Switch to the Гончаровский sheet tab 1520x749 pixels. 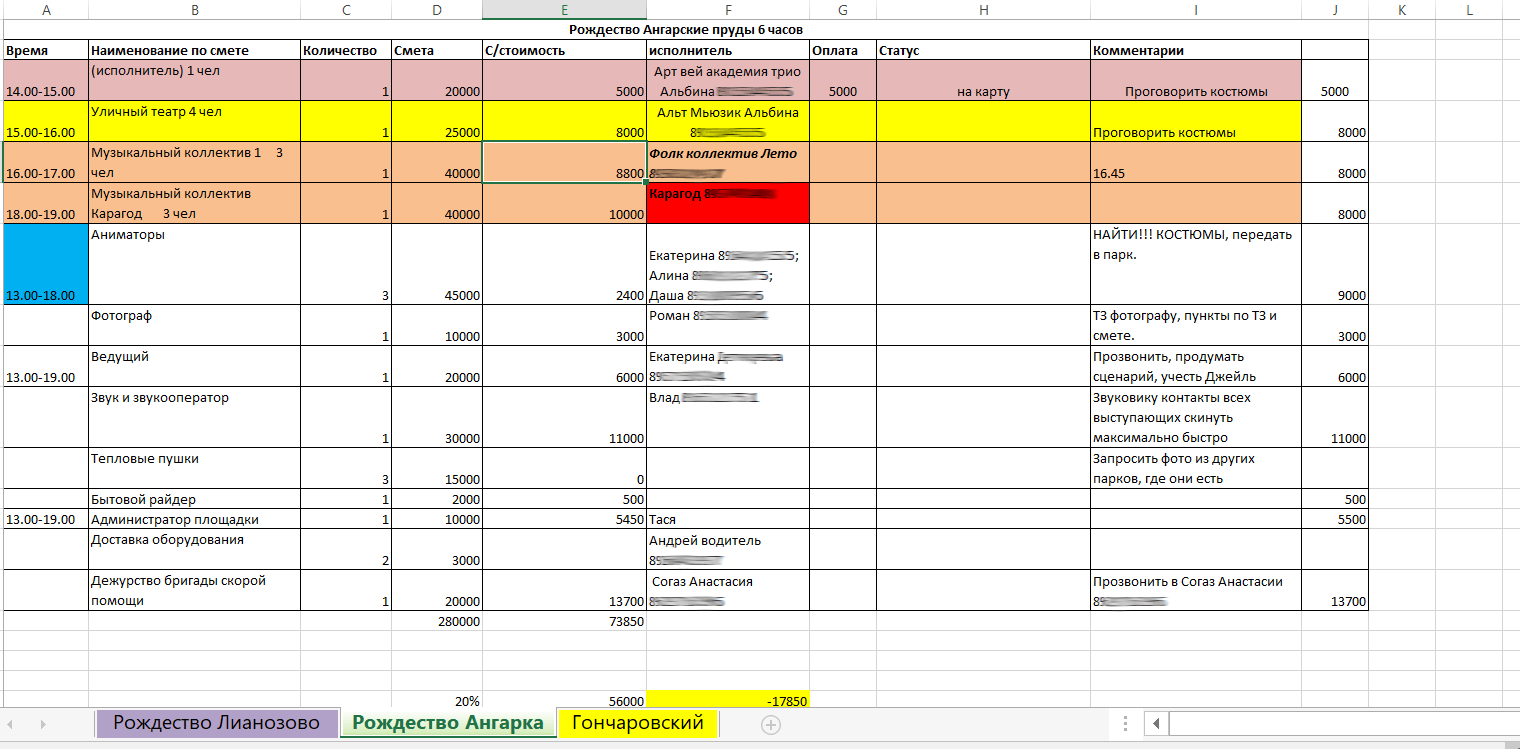[x=637, y=723]
